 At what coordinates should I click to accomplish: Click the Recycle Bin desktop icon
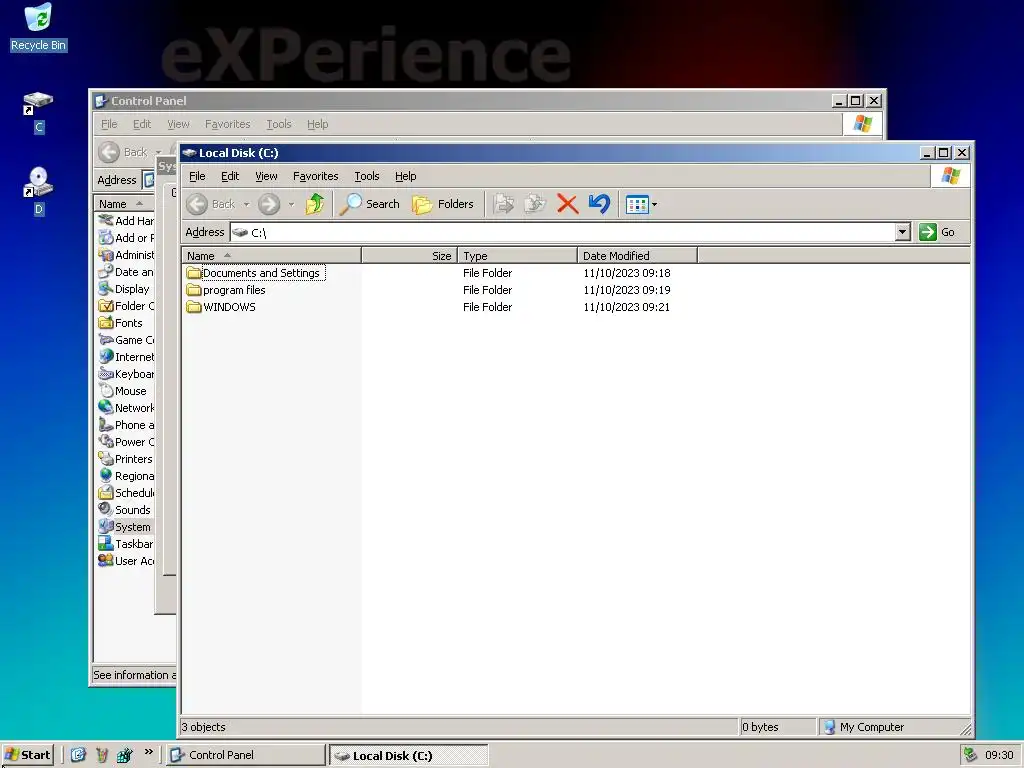coord(38,27)
